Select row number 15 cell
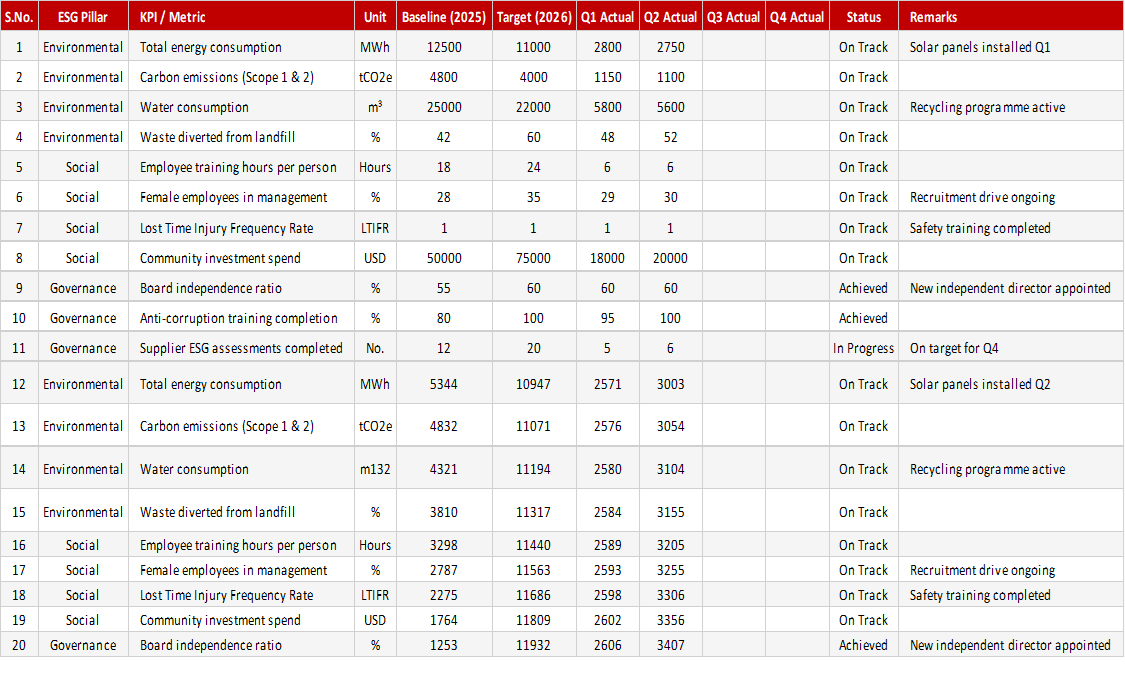 coord(19,512)
